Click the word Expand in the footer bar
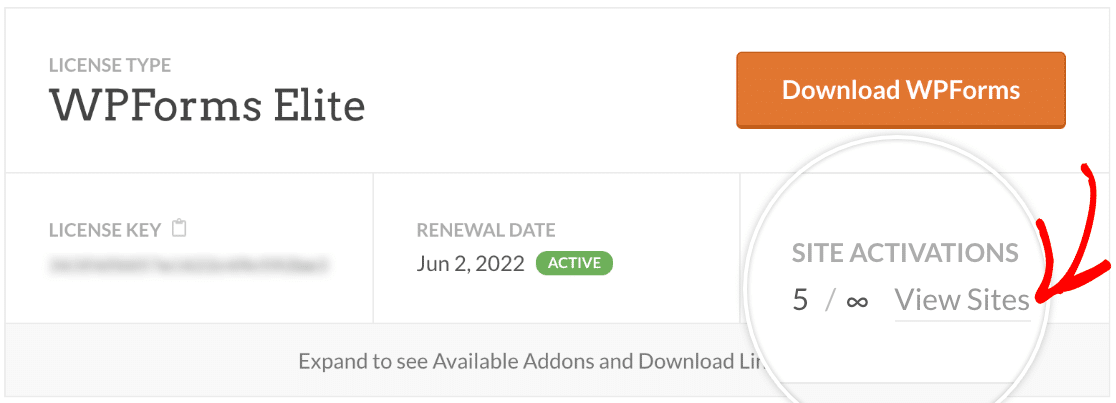The height and width of the screenshot is (403, 1116). 332,361
